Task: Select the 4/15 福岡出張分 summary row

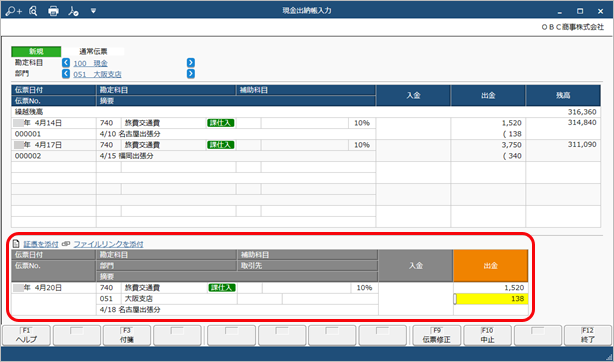Action: tap(236, 156)
